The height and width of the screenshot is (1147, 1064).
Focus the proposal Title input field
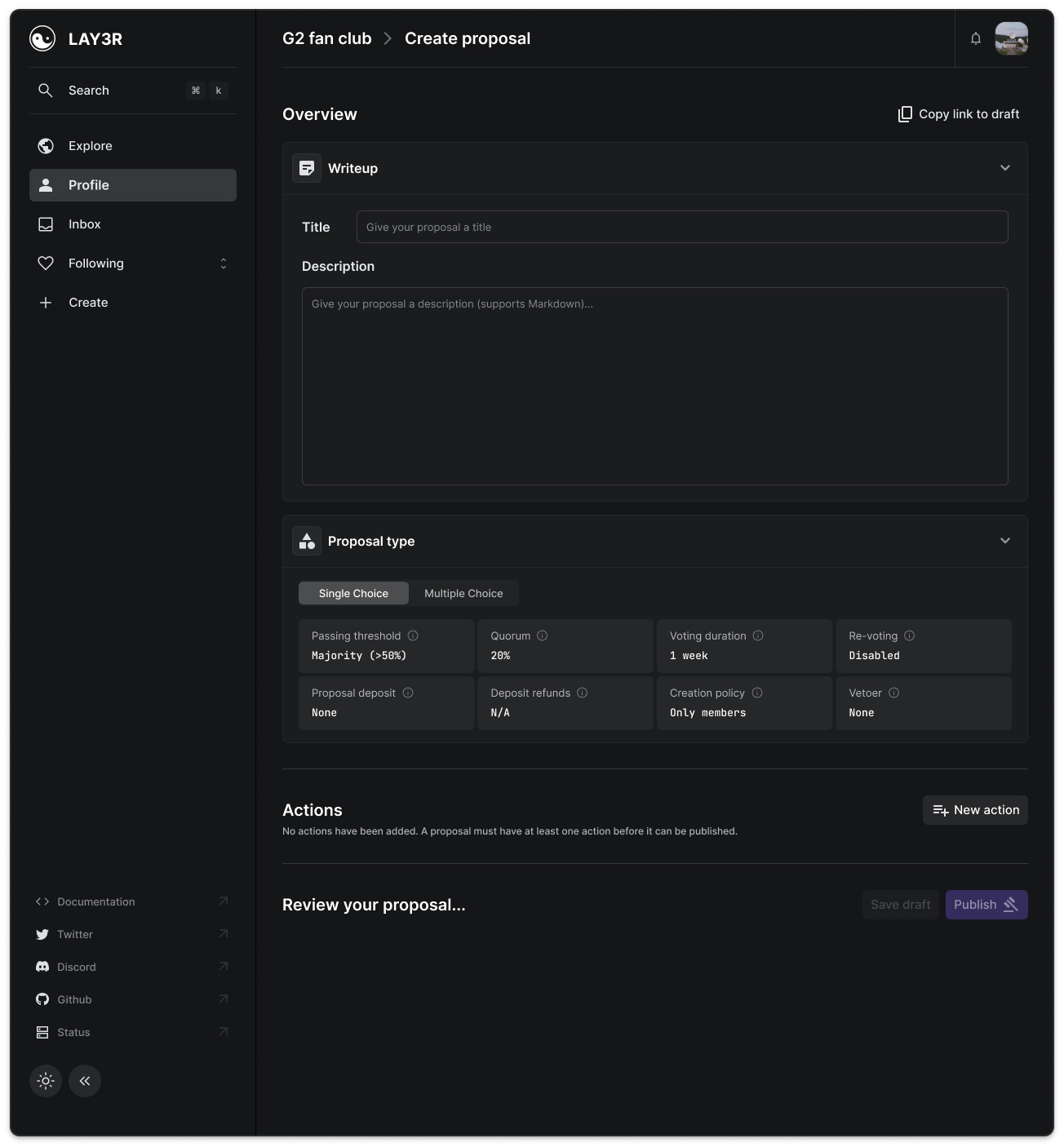click(x=682, y=227)
